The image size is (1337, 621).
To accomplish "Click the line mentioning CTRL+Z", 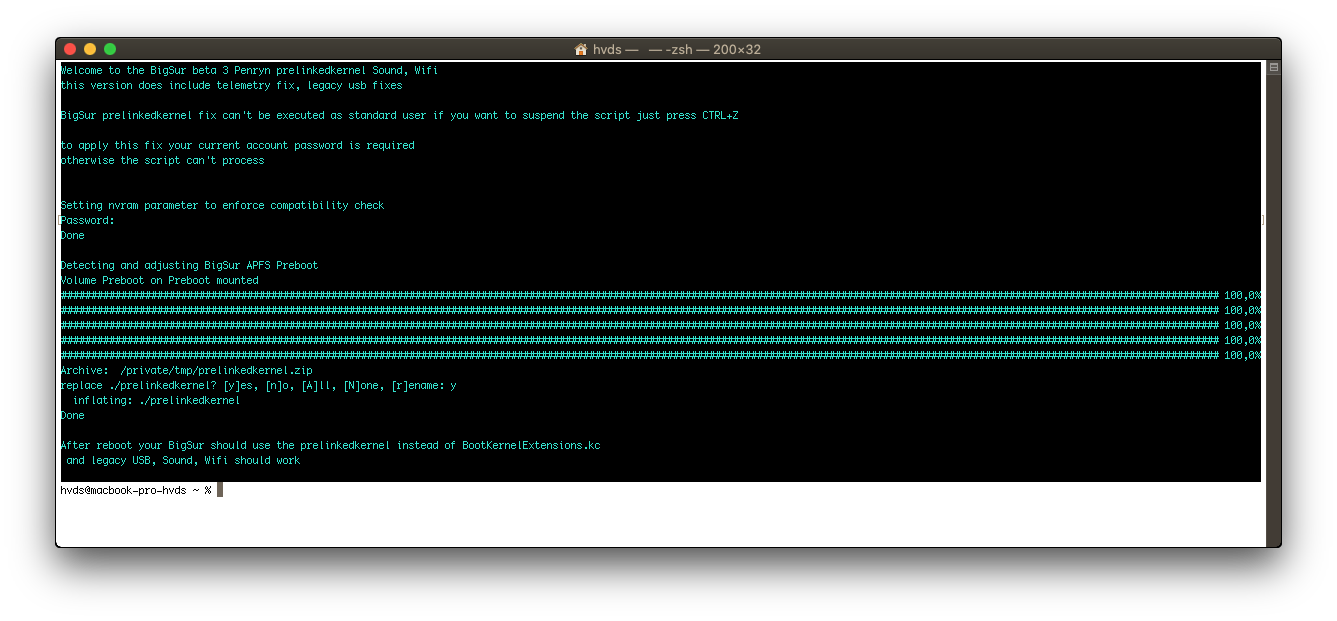I will [x=399, y=115].
